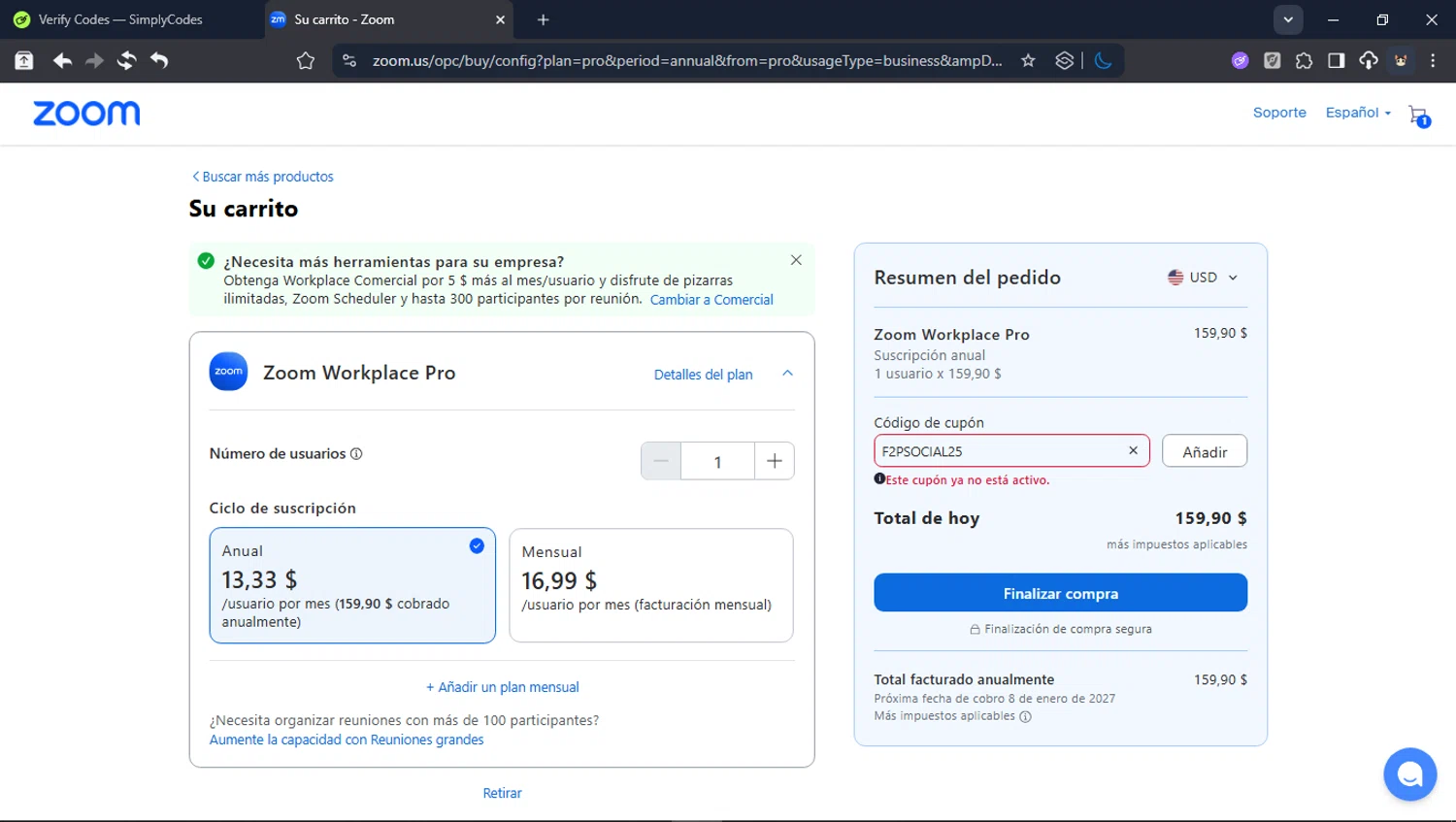The height and width of the screenshot is (822, 1456).
Task: Go forward in browser history
Action: click(94, 60)
